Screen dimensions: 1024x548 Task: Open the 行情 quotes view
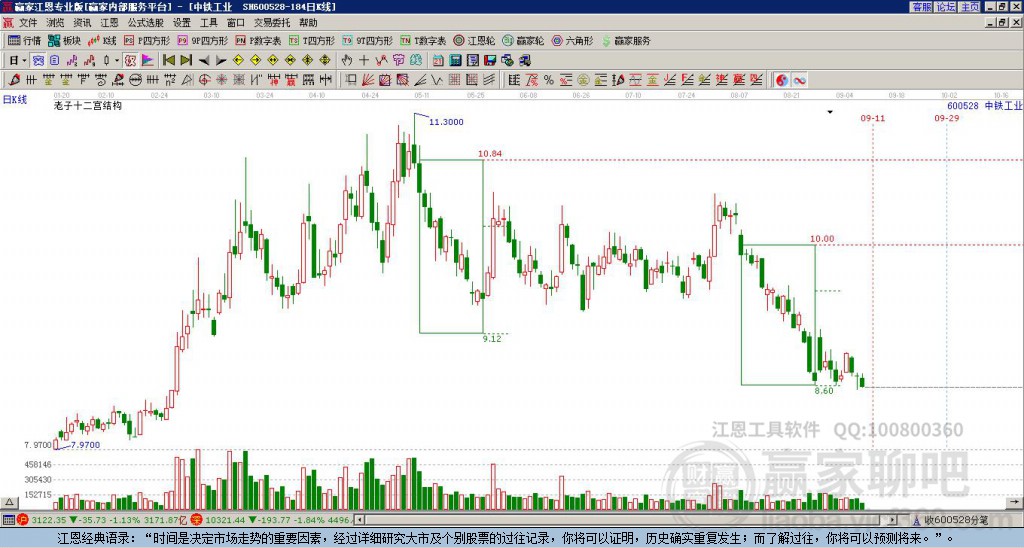[25, 40]
